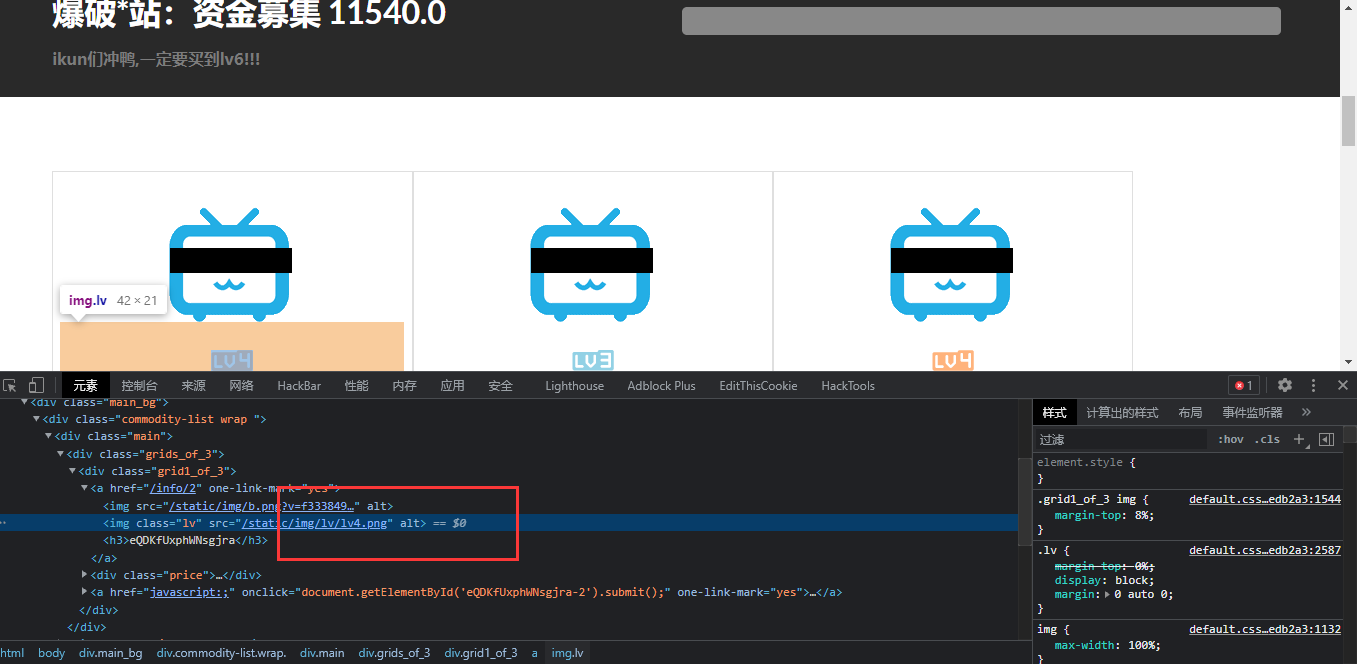The width and height of the screenshot is (1357, 664).
Task: Select the h3 eQDKfUxphWNsgjra node
Action: click(x=185, y=540)
